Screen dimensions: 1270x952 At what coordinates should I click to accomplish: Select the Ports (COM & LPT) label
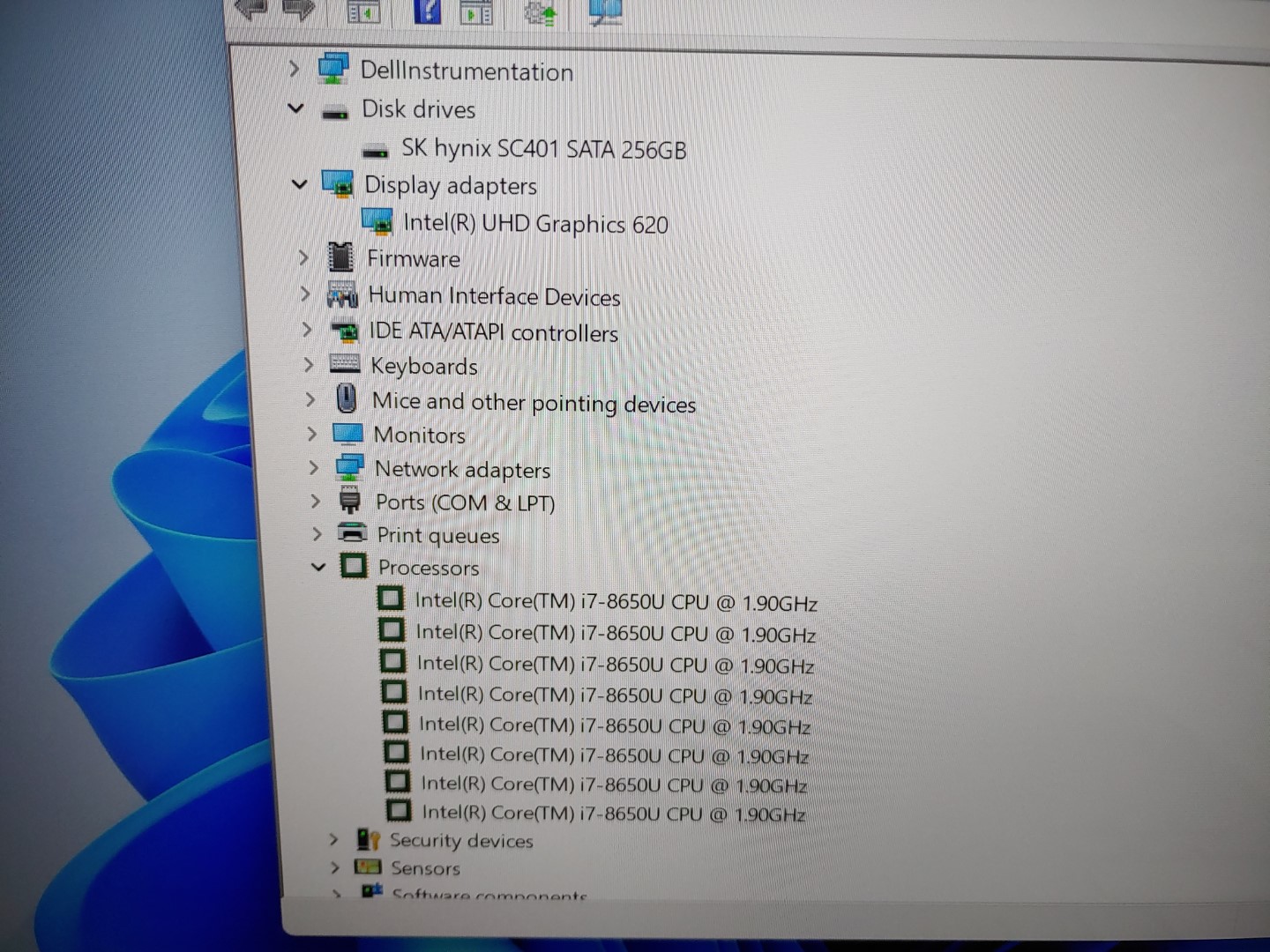(466, 502)
